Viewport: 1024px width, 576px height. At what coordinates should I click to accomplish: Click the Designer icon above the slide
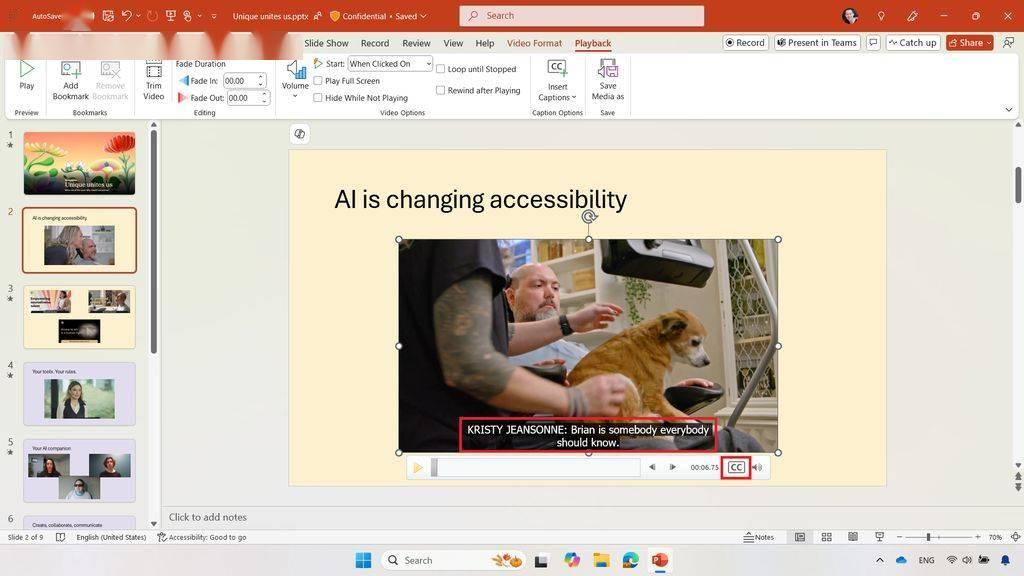coord(300,134)
